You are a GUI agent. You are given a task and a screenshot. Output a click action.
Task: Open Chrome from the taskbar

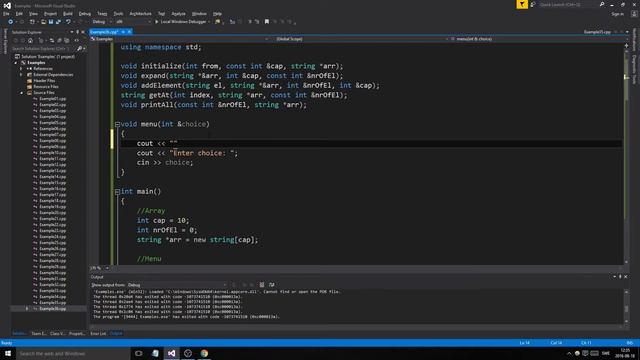[204, 353]
